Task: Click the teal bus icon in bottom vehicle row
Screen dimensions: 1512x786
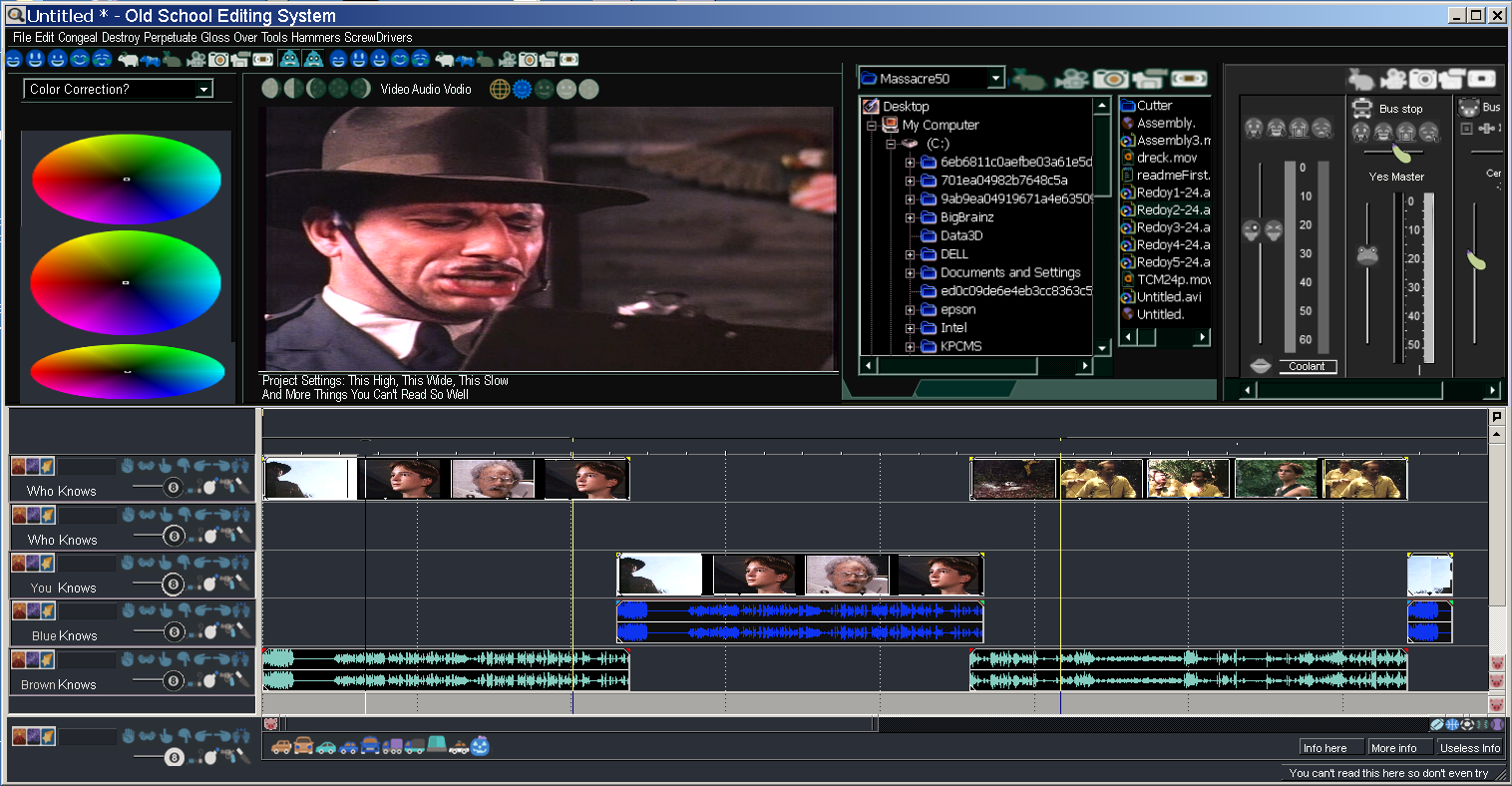Action: pos(437,744)
